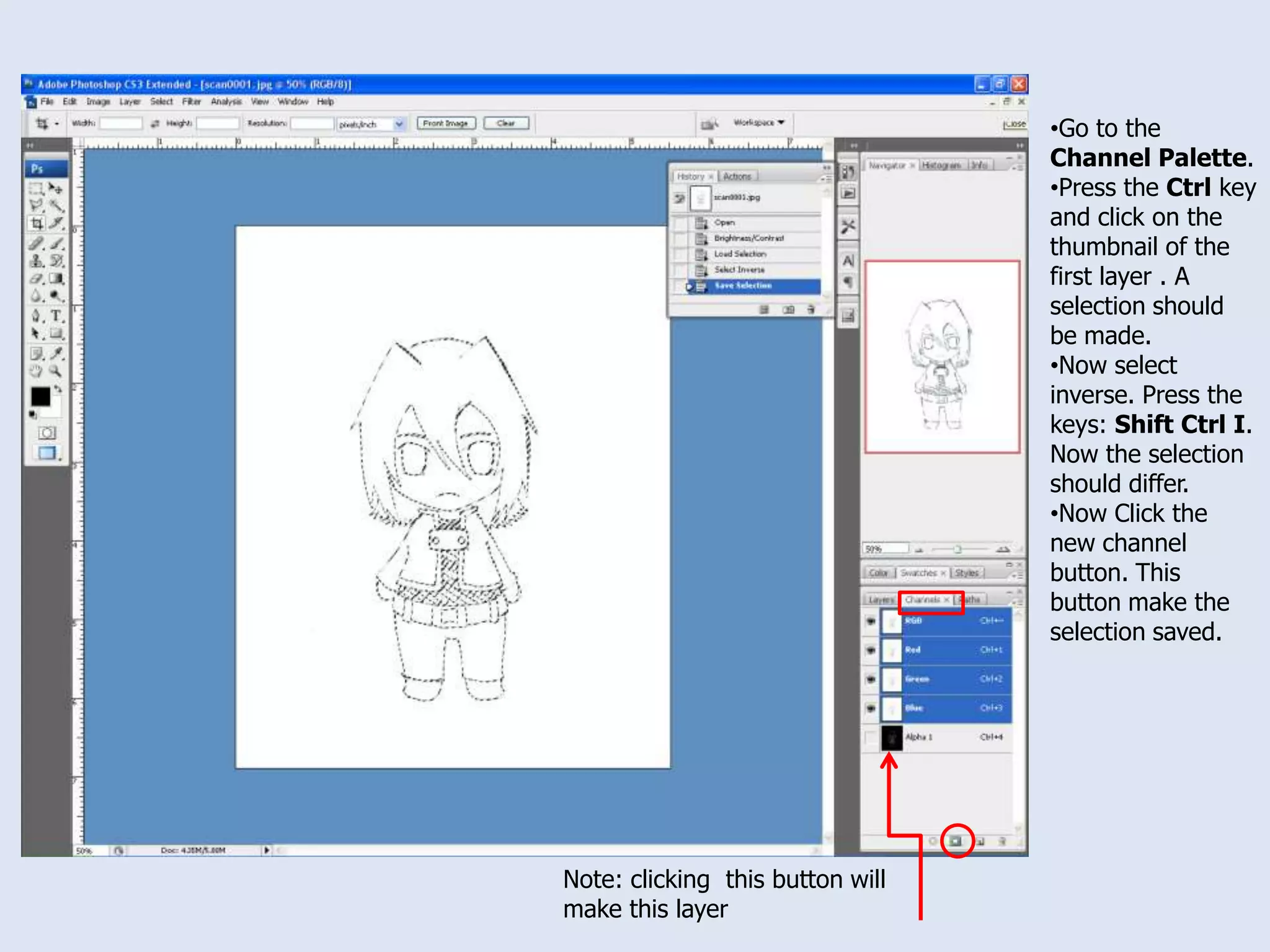The width and height of the screenshot is (1270, 952).
Task: Click the Front Image button
Action: [445, 123]
